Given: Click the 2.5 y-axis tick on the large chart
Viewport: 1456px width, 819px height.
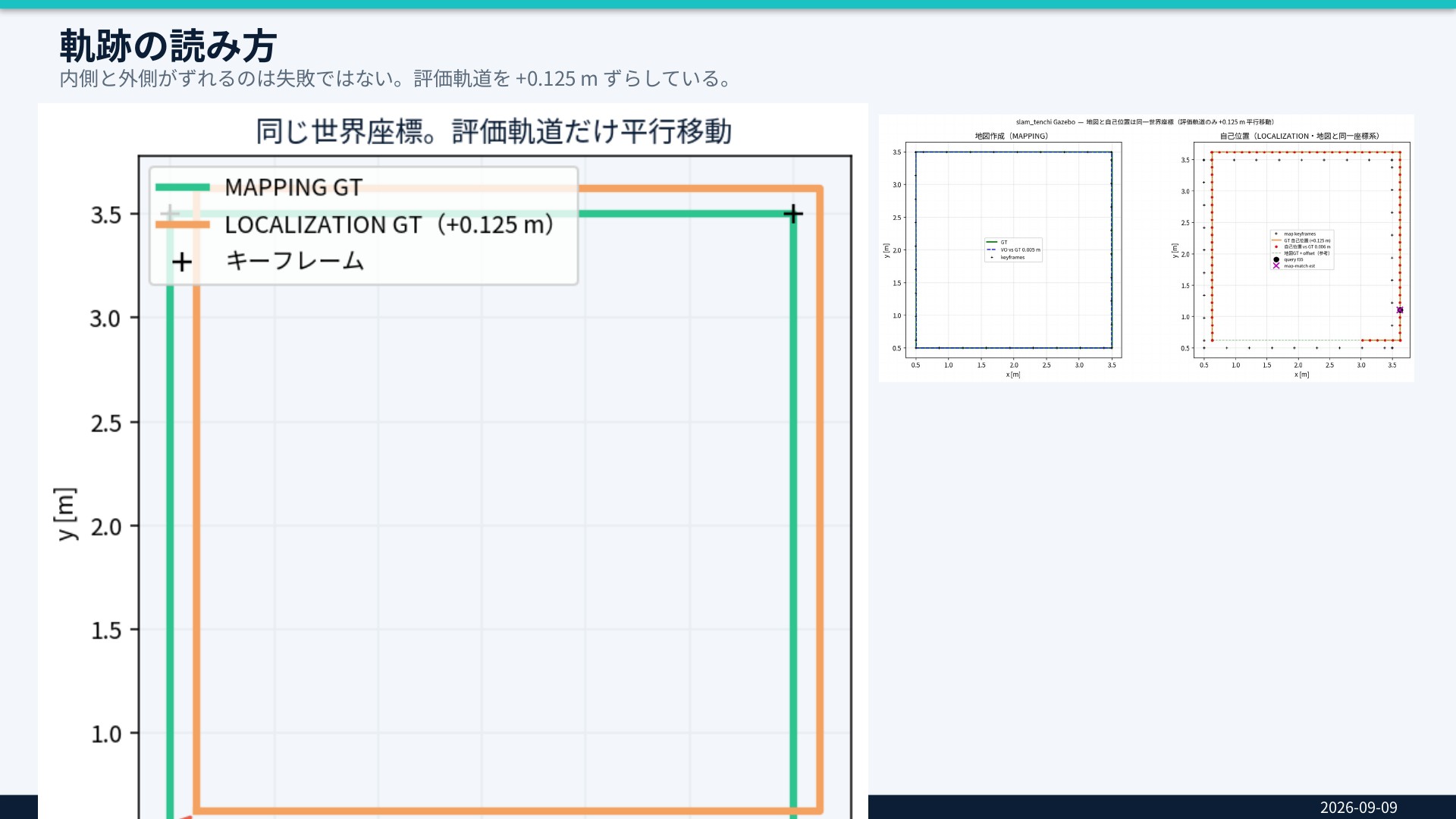Looking at the screenshot, I should point(106,423).
